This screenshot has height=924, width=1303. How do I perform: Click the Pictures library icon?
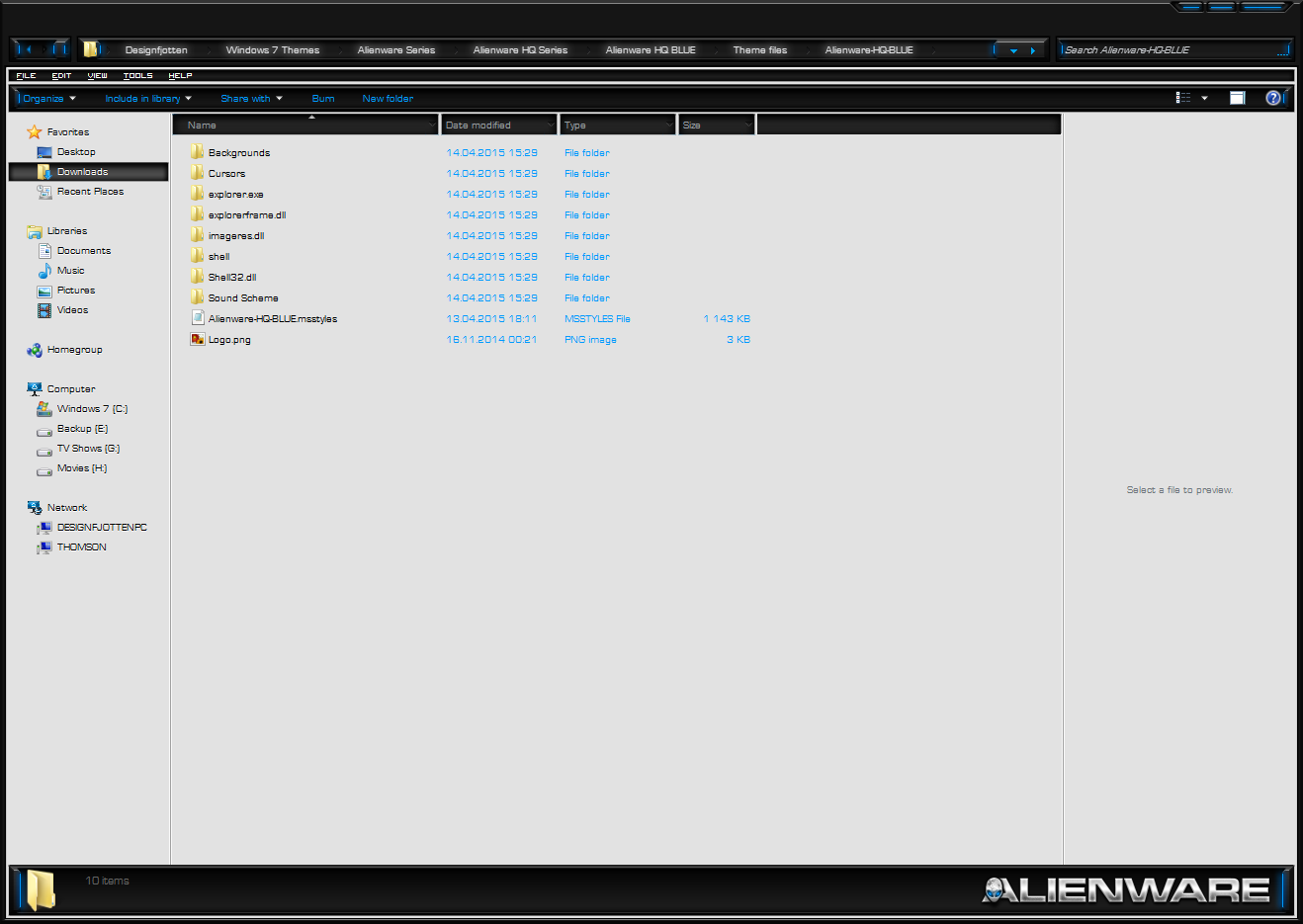tap(44, 291)
